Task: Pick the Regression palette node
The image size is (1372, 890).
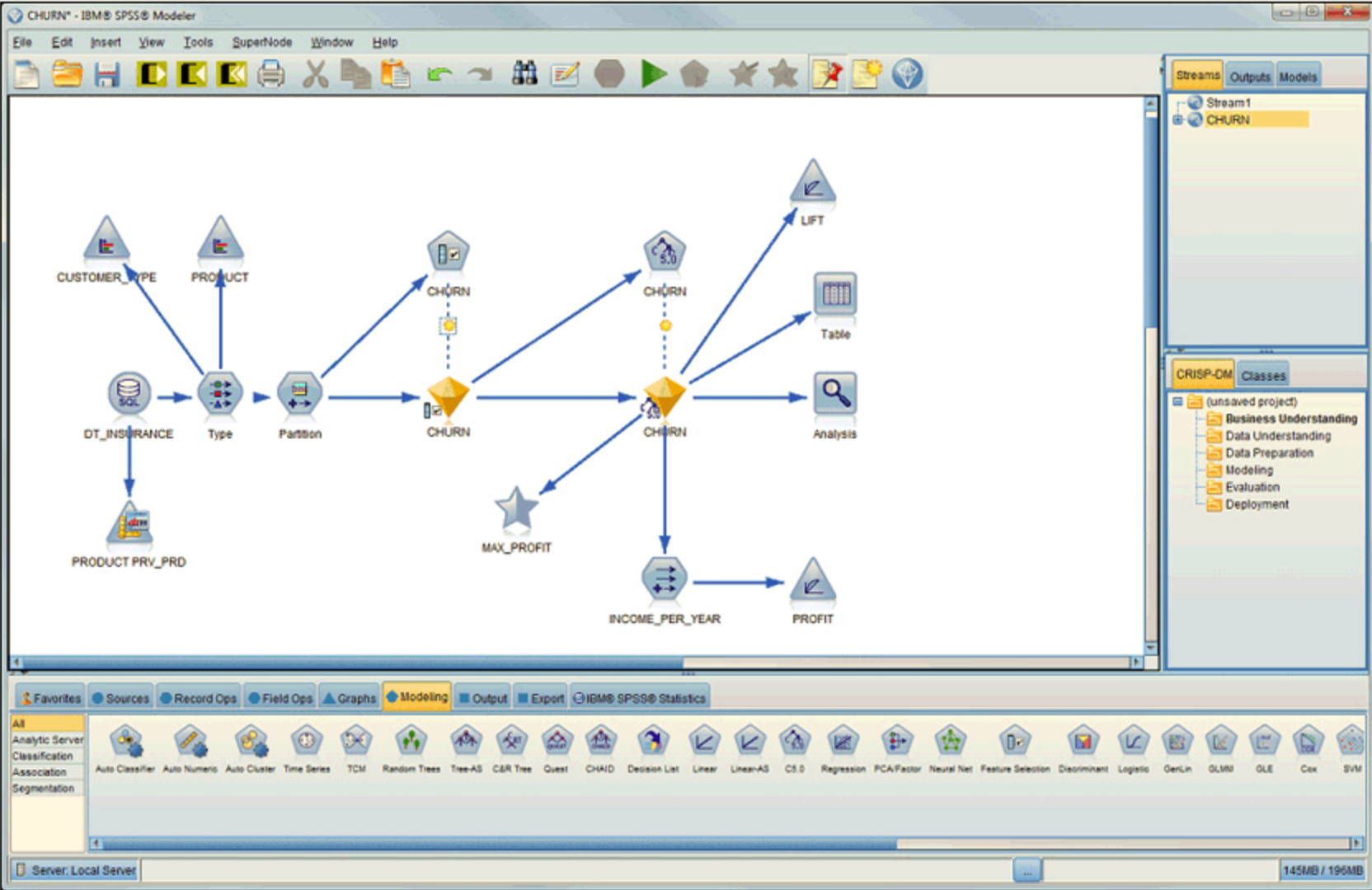Action: [x=843, y=749]
